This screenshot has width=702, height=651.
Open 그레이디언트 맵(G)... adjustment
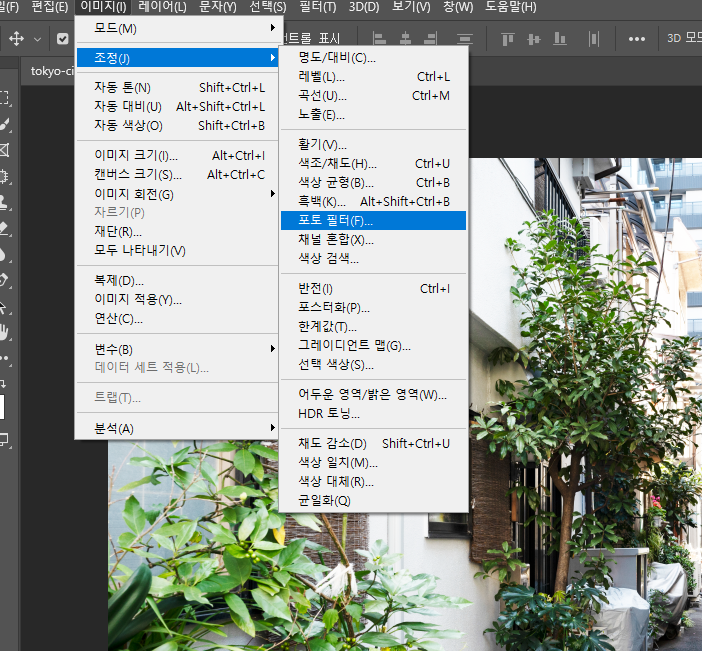pos(373,345)
